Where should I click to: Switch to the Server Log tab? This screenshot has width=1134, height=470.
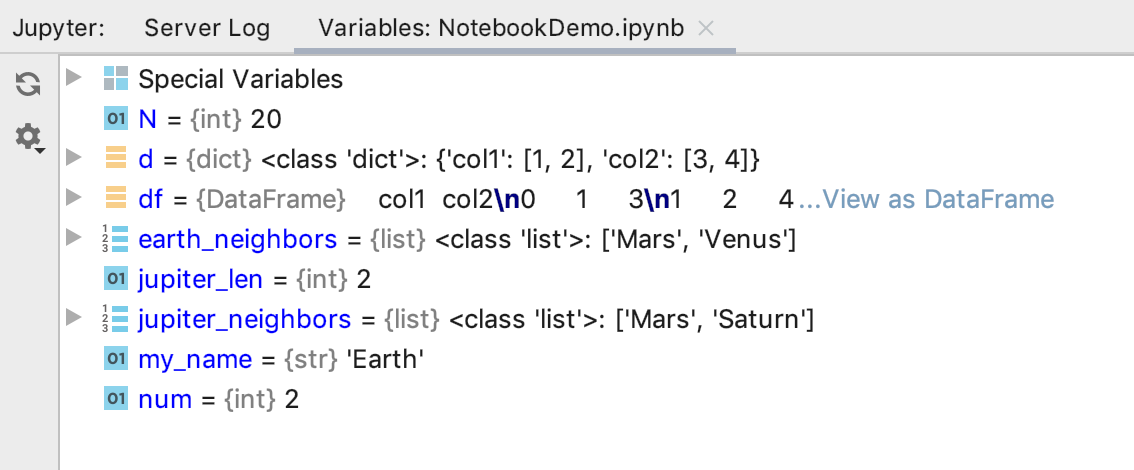pos(207,28)
